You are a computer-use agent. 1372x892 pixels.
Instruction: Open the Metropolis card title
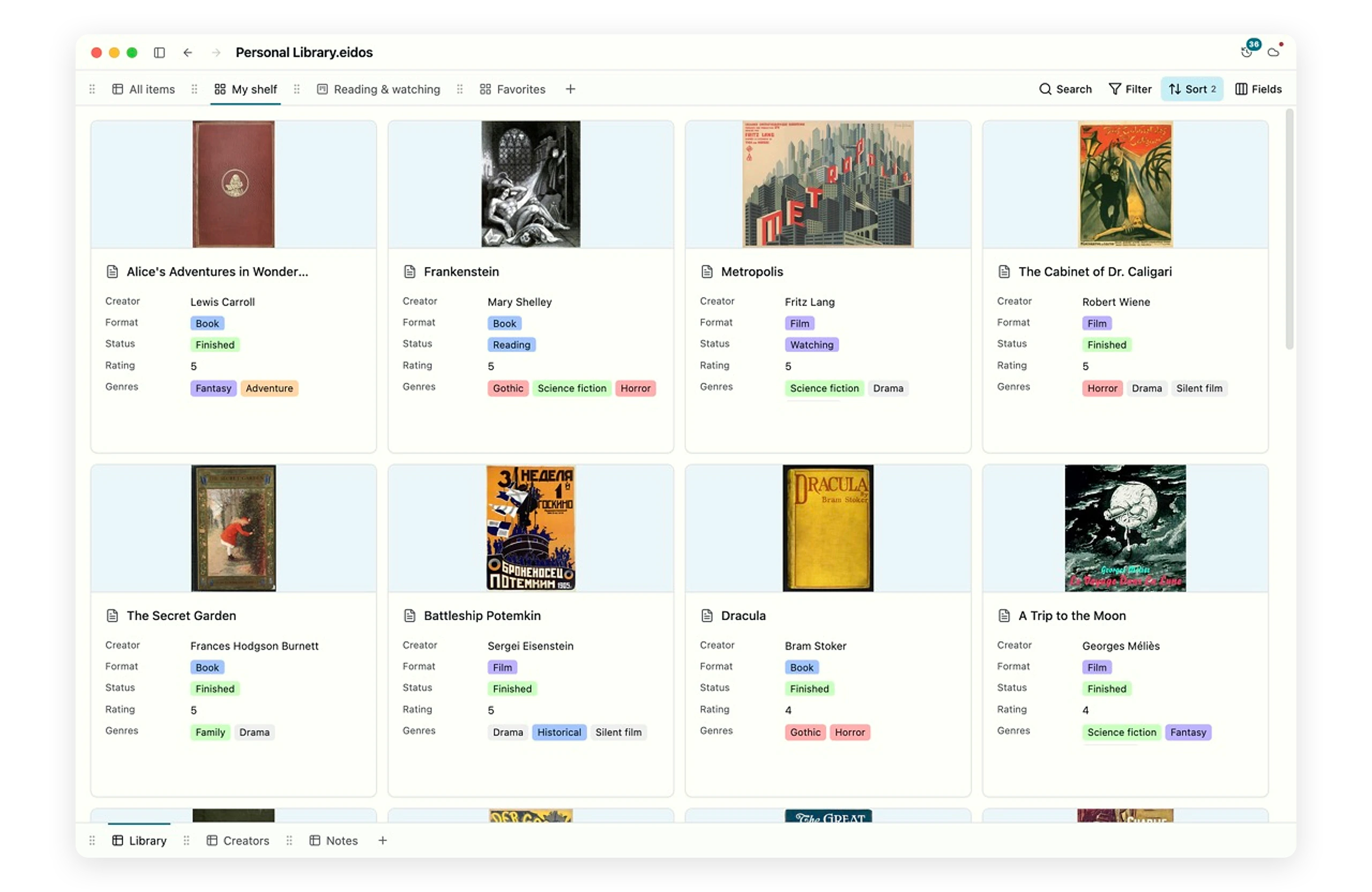click(752, 272)
